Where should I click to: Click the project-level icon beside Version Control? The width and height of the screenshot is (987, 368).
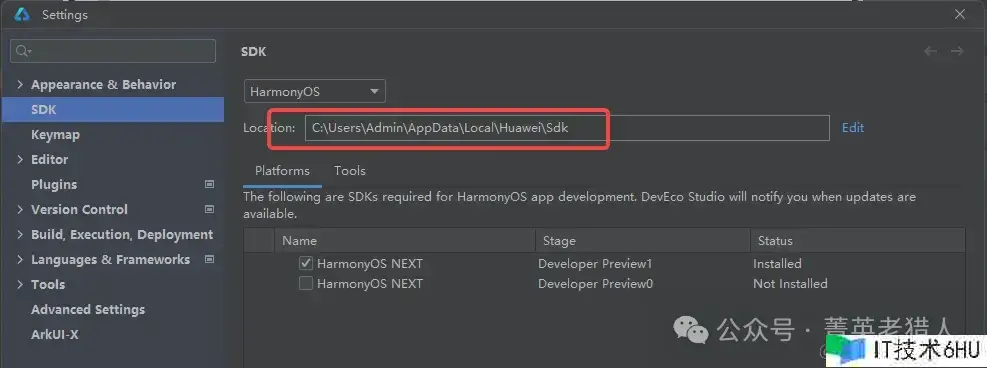point(210,209)
